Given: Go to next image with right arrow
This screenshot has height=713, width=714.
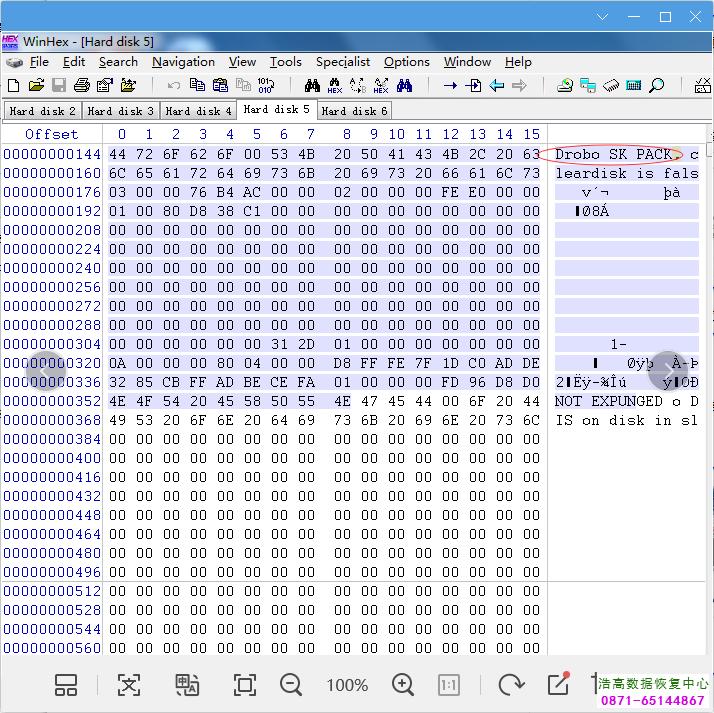Looking at the screenshot, I should coord(668,371).
